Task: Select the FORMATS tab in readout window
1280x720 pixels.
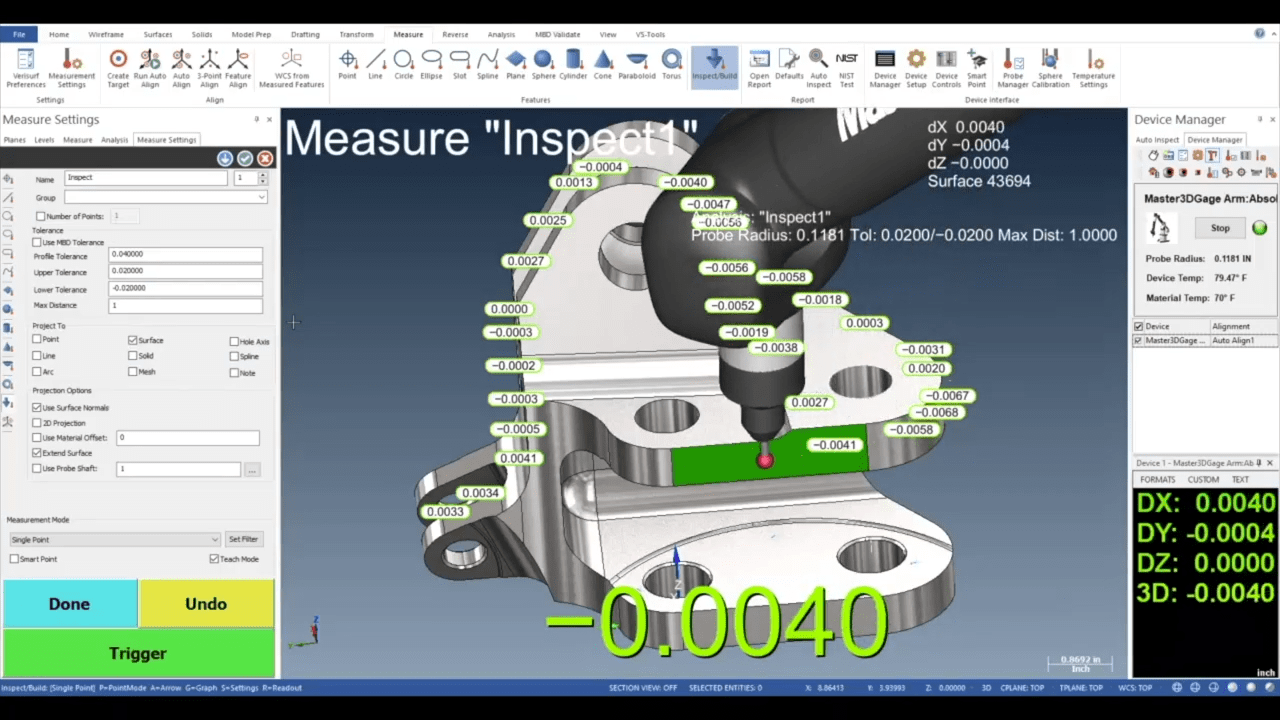Action: 1158,480
